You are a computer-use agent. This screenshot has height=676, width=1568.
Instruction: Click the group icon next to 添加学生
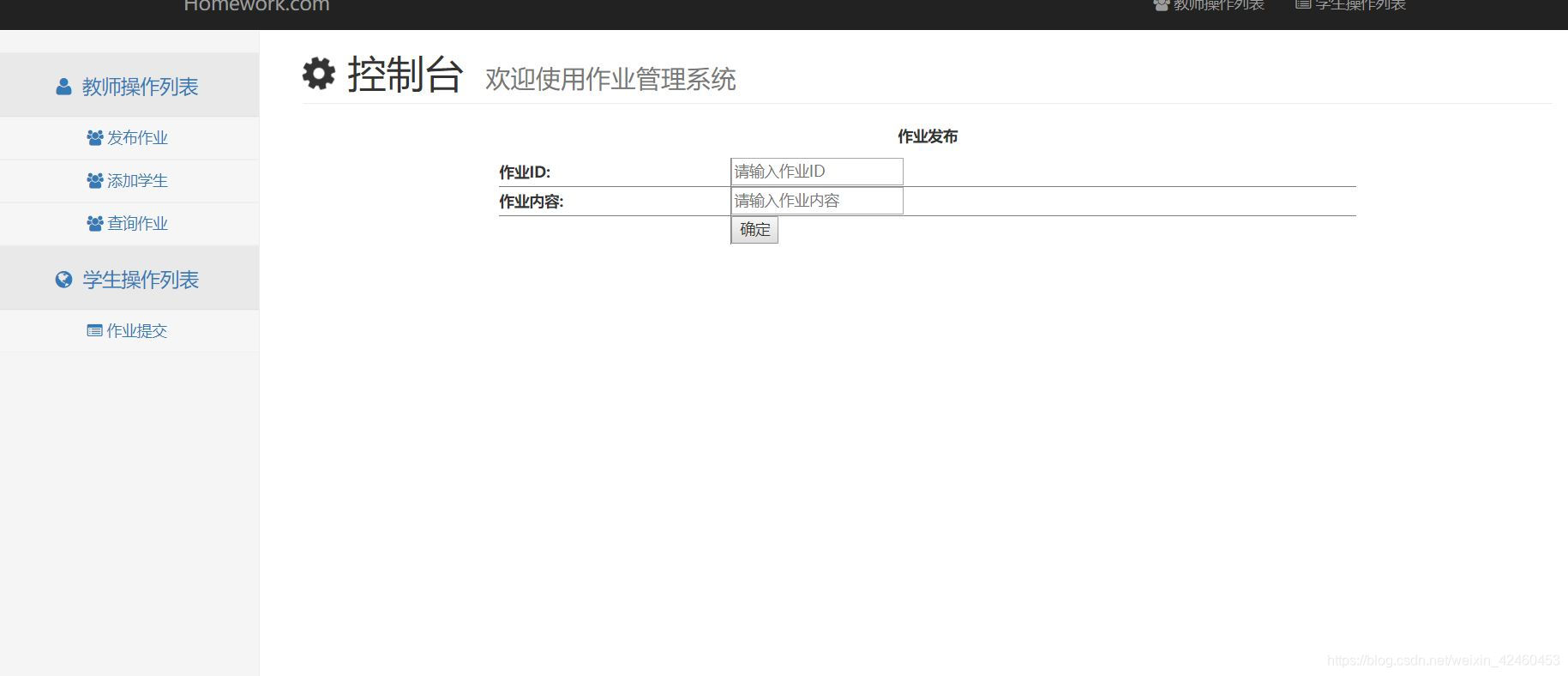[95, 180]
